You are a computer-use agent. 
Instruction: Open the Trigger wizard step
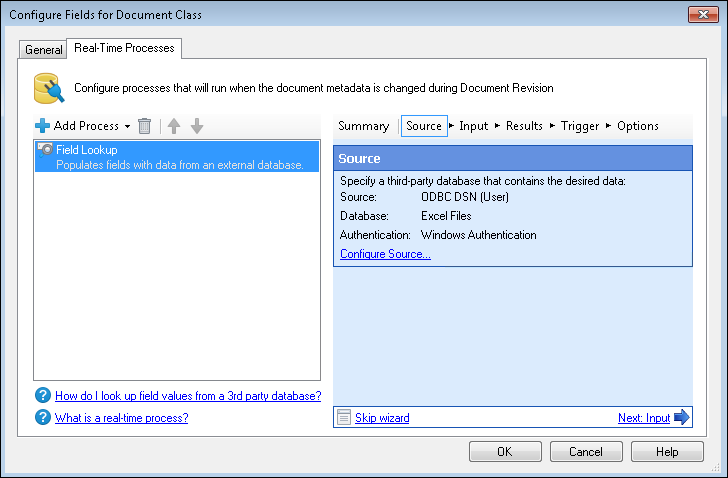point(580,126)
